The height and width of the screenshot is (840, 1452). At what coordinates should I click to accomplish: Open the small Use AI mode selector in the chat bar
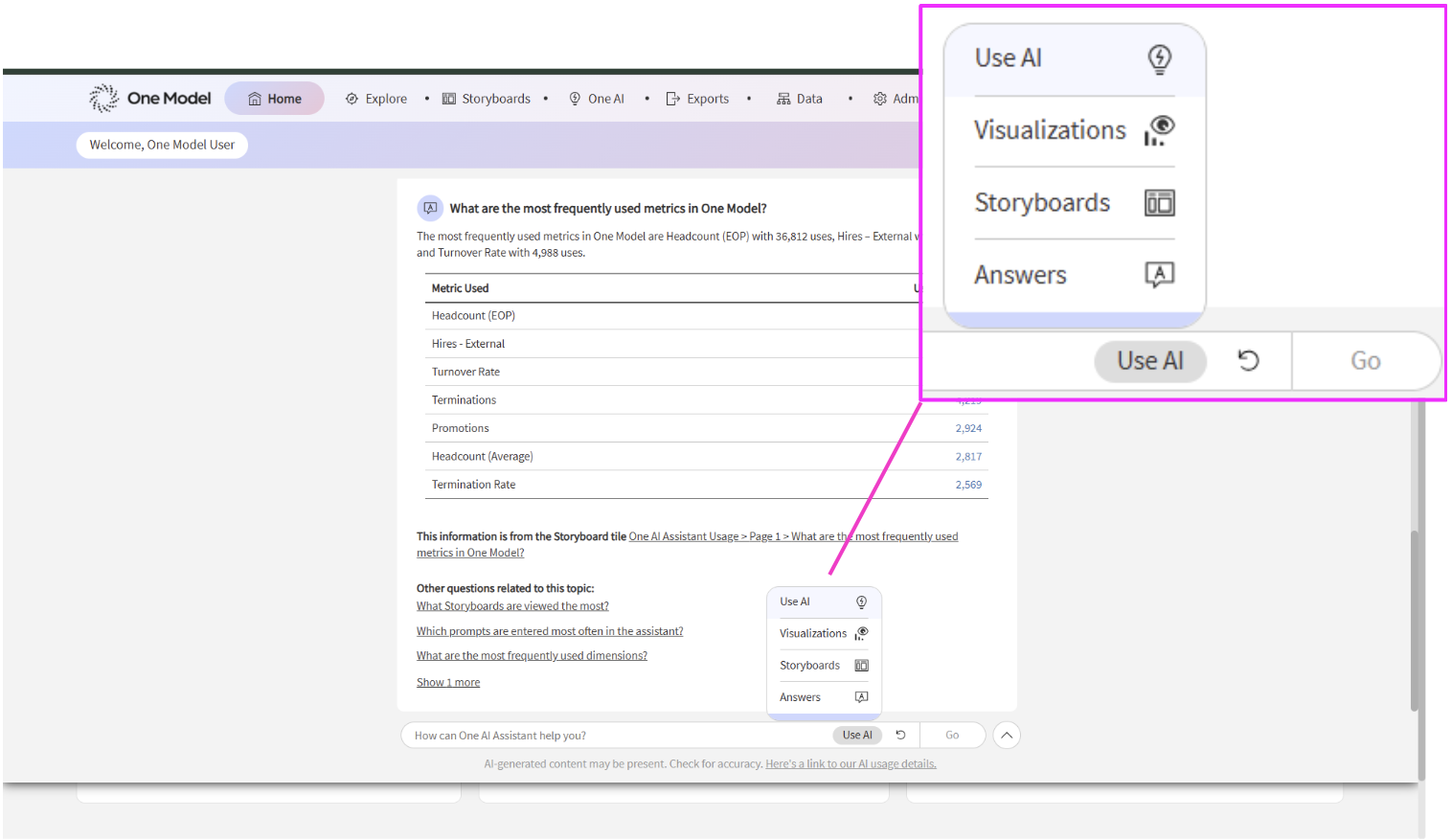(x=857, y=735)
